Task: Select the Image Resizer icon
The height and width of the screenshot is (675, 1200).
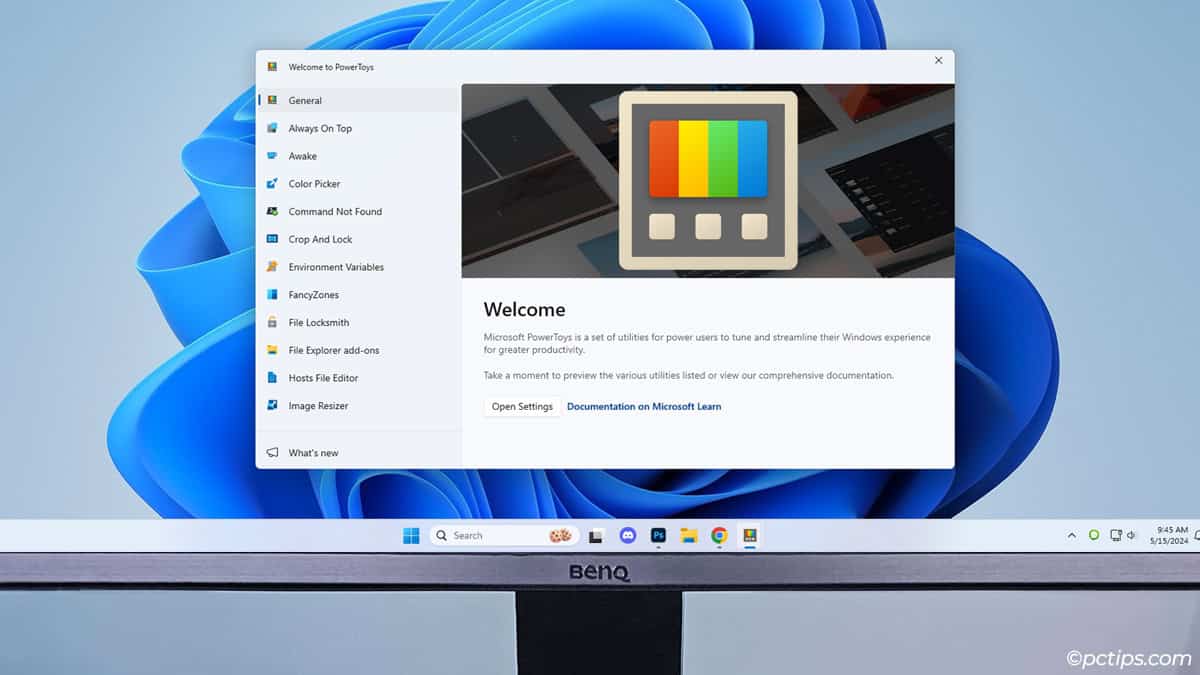Action: [x=272, y=406]
